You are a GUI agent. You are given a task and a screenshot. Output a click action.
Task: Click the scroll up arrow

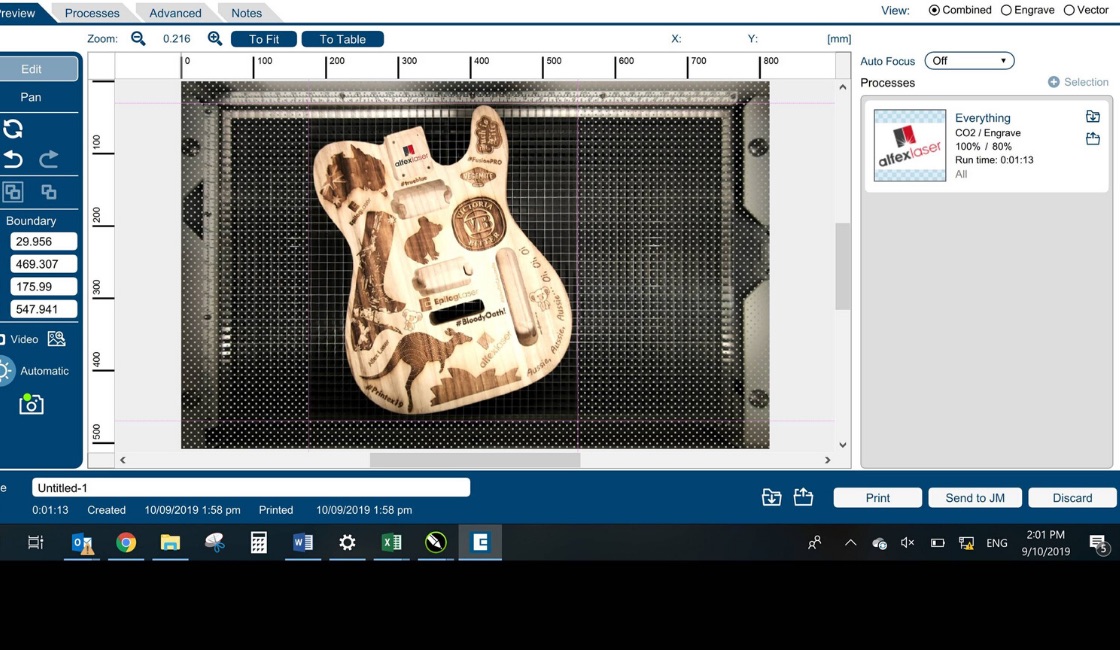843,87
